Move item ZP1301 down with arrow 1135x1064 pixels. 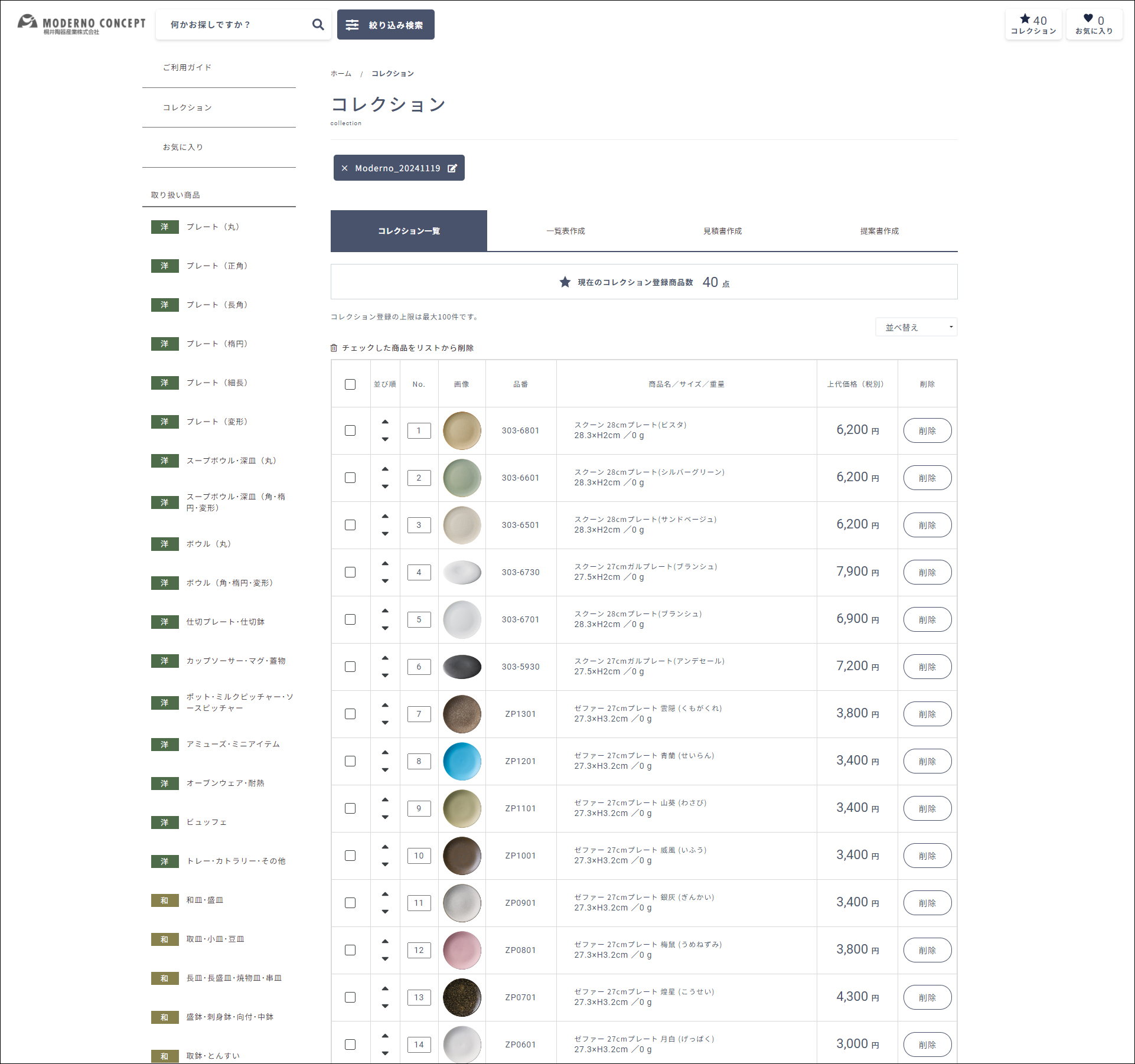tap(385, 723)
